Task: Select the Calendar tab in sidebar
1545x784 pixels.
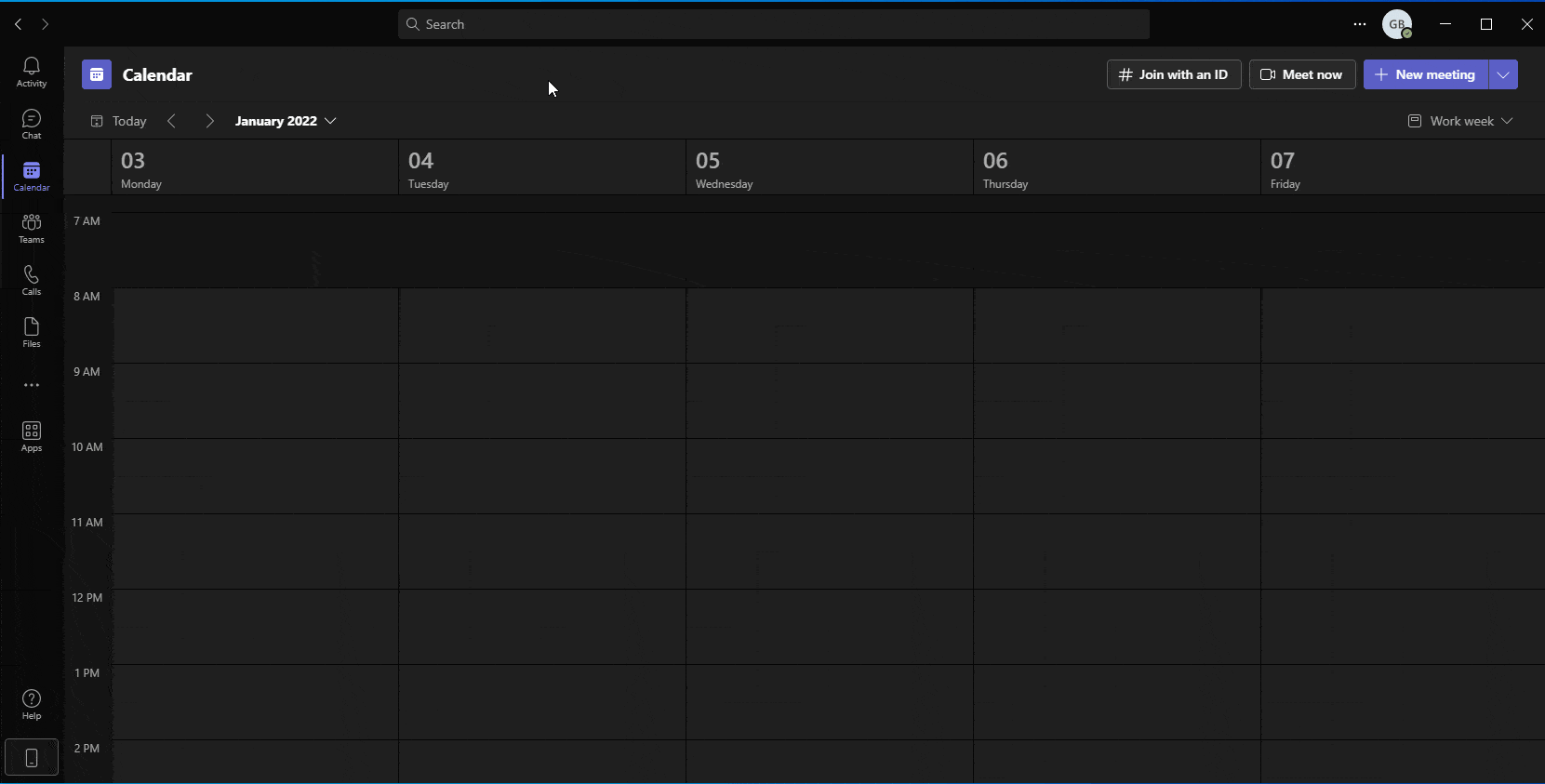Action: tap(32, 175)
